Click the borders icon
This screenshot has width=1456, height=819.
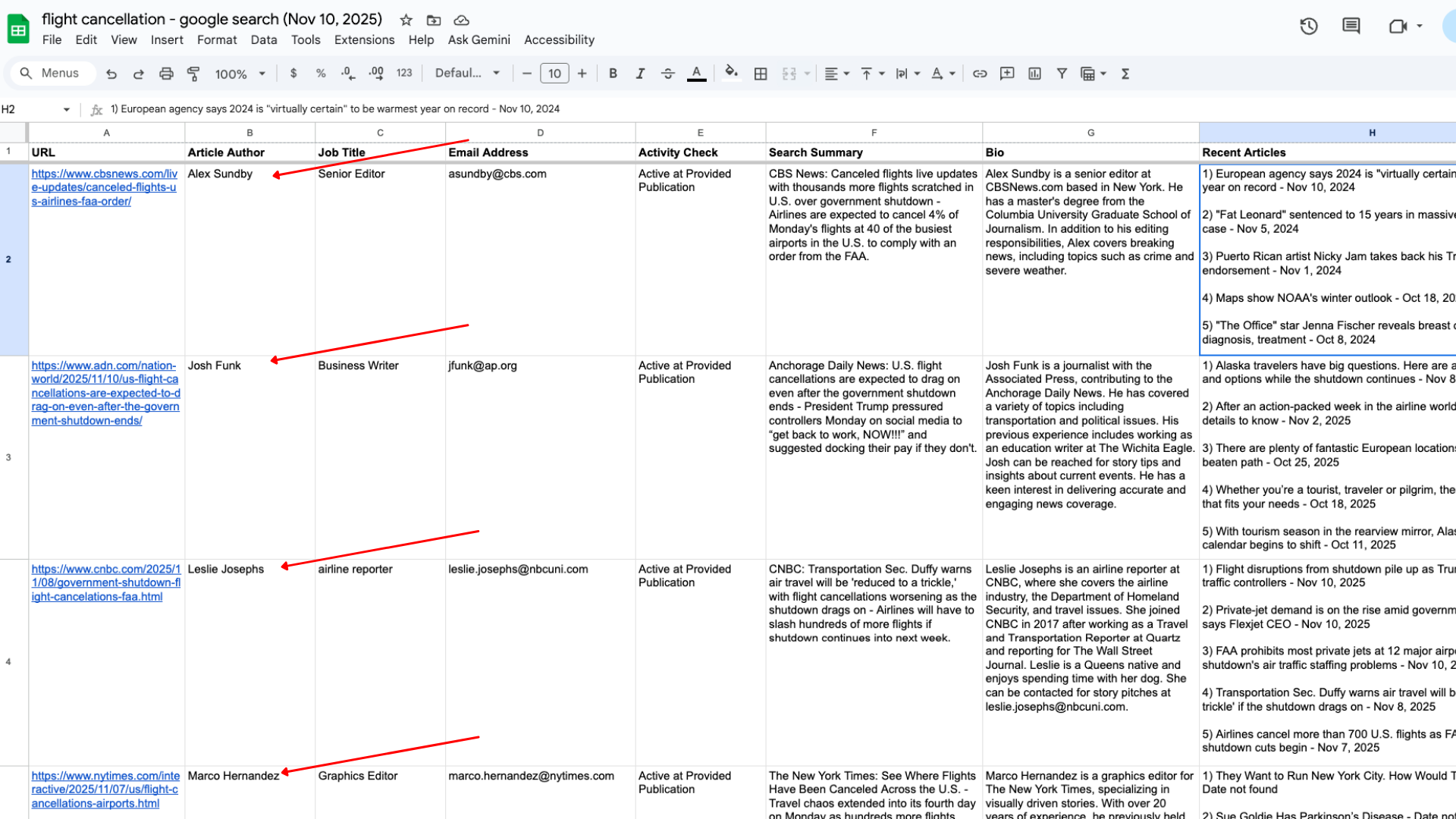[761, 74]
